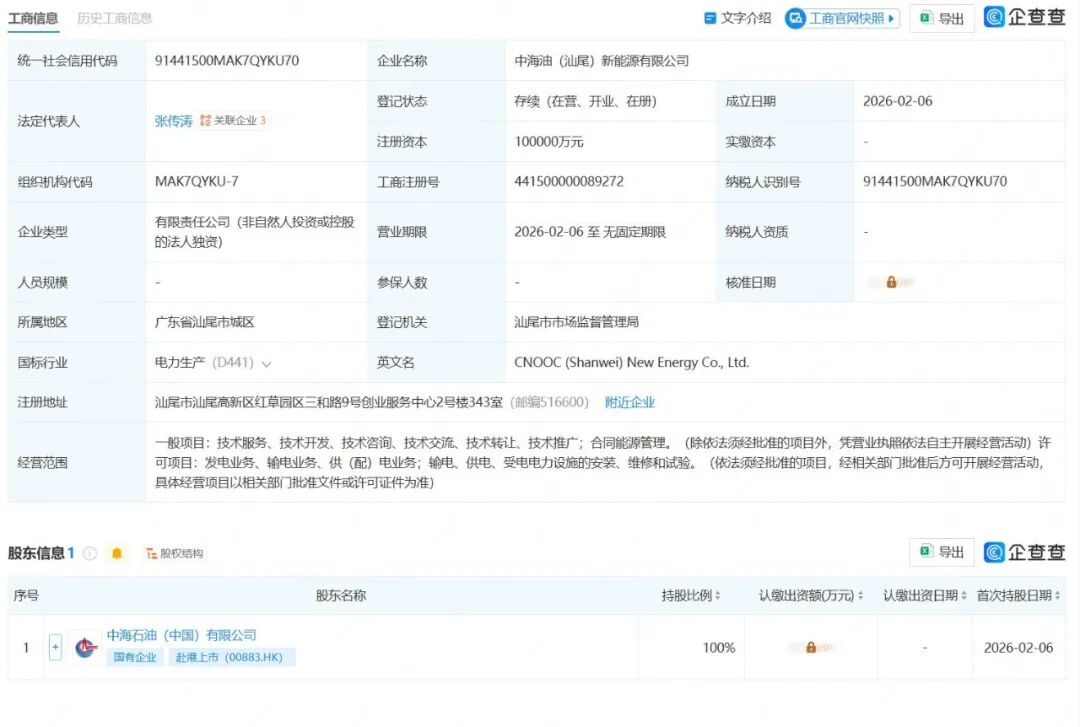The width and height of the screenshot is (1080, 727).
Task: Export shareholder info via lower 导出 button
Action: pos(942,552)
